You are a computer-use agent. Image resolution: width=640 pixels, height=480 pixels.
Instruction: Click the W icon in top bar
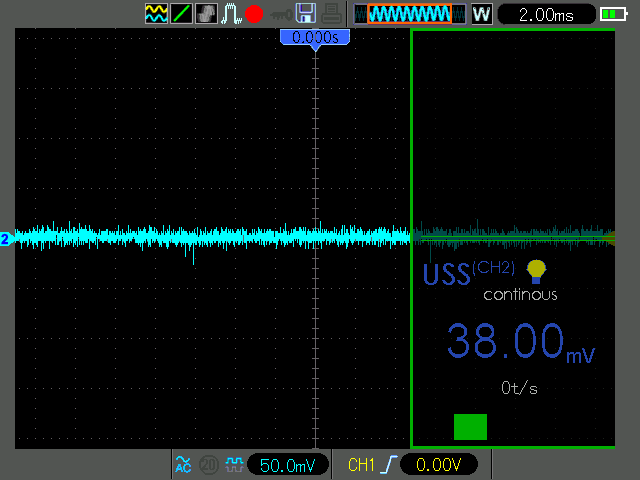(x=482, y=14)
